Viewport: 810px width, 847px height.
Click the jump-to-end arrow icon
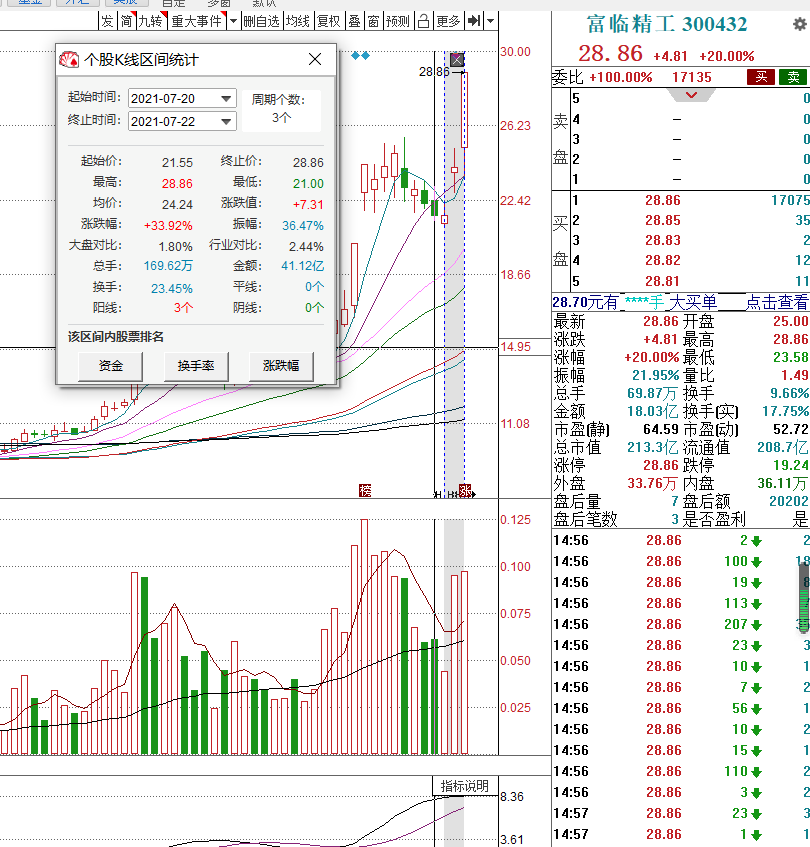tap(474, 21)
